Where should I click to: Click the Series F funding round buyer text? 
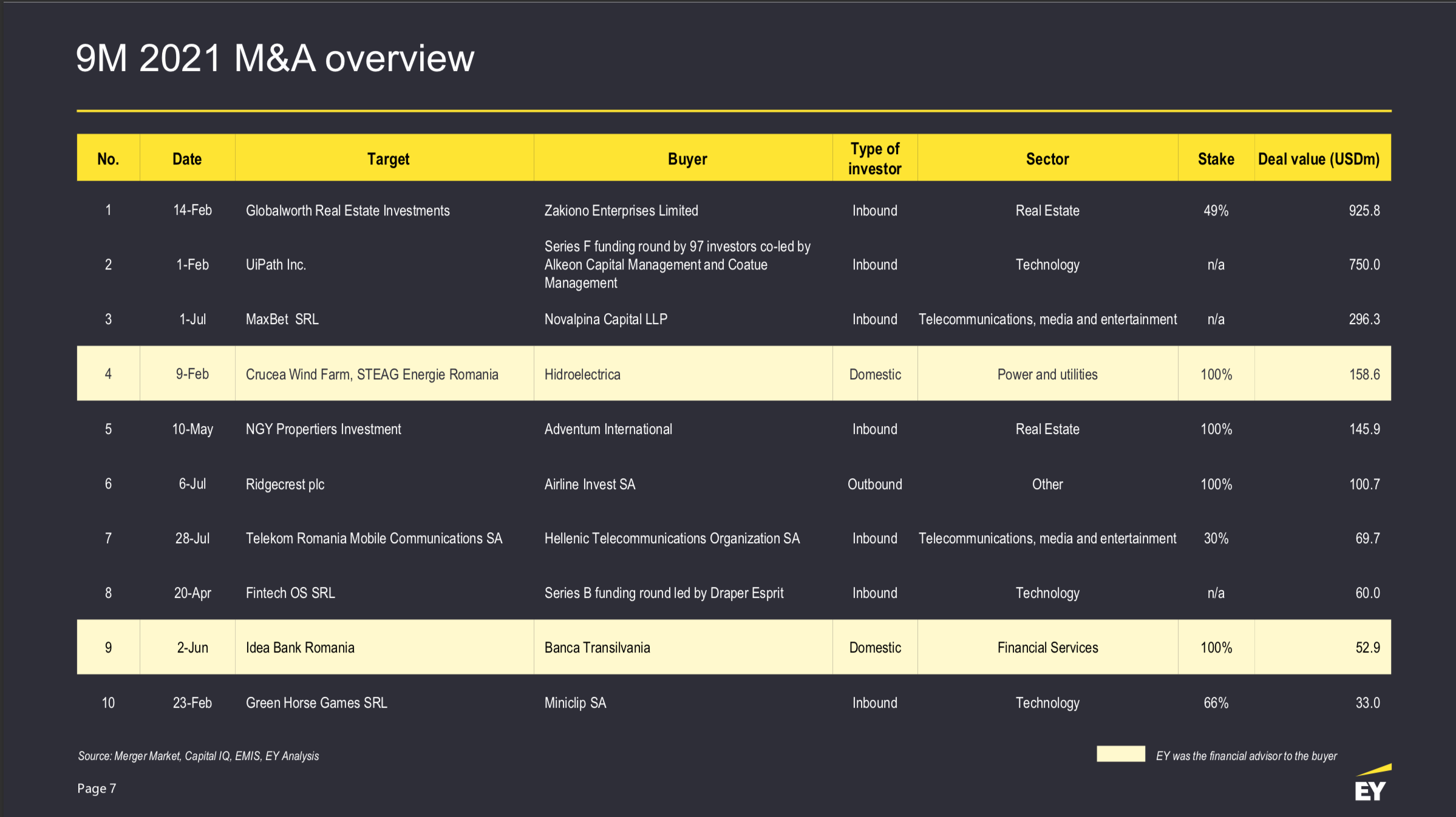tap(678, 265)
